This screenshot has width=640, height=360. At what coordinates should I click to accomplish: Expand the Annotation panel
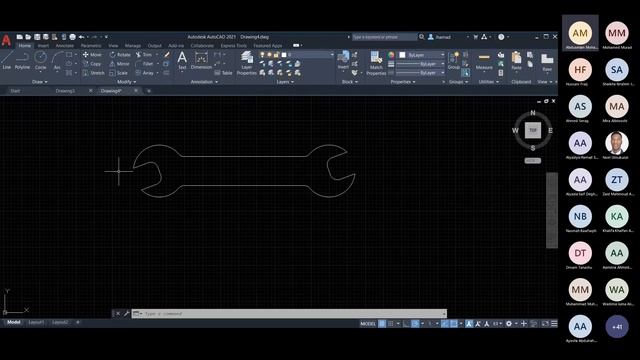204,82
